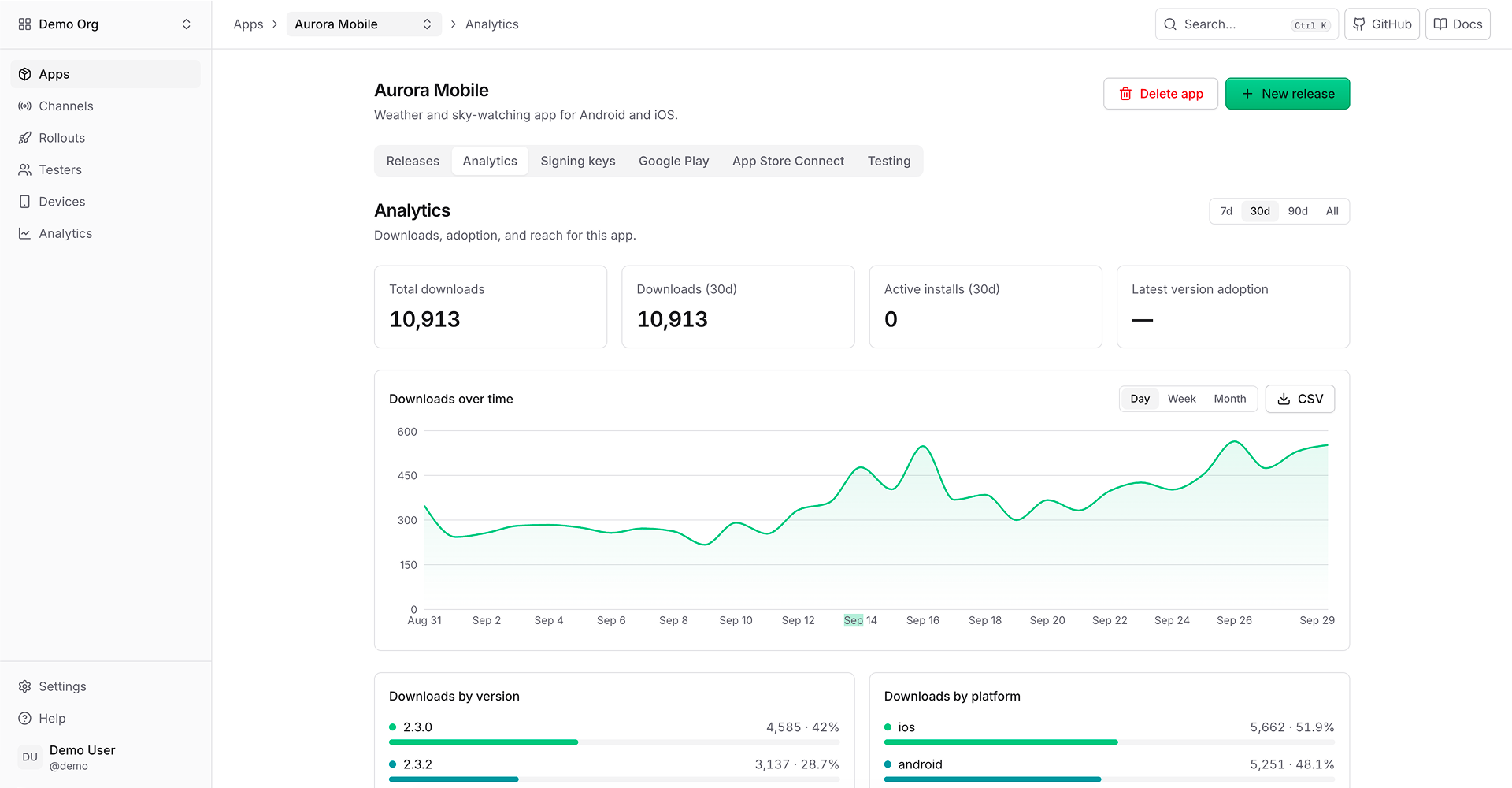
Task: Switch chart grouping to Week
Action: click(1181, 399)
